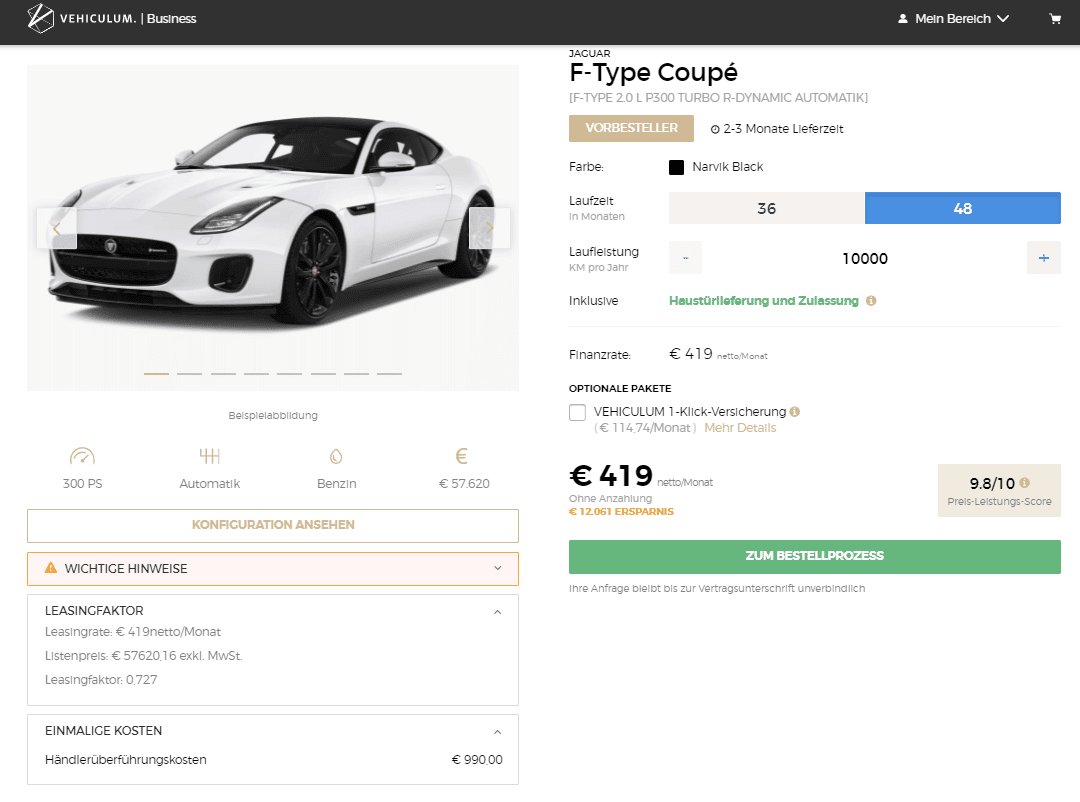
Task: Click the 'Leasingfaktor: 0,727' line
Action: coord(101,680)
